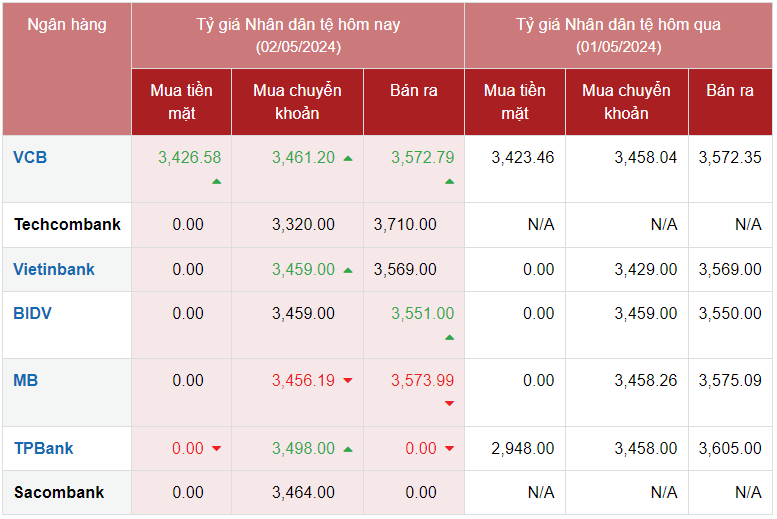Click red arrow beside TPBank selling rate 0.00
This screenshot has height=519, width=777.
449,449
